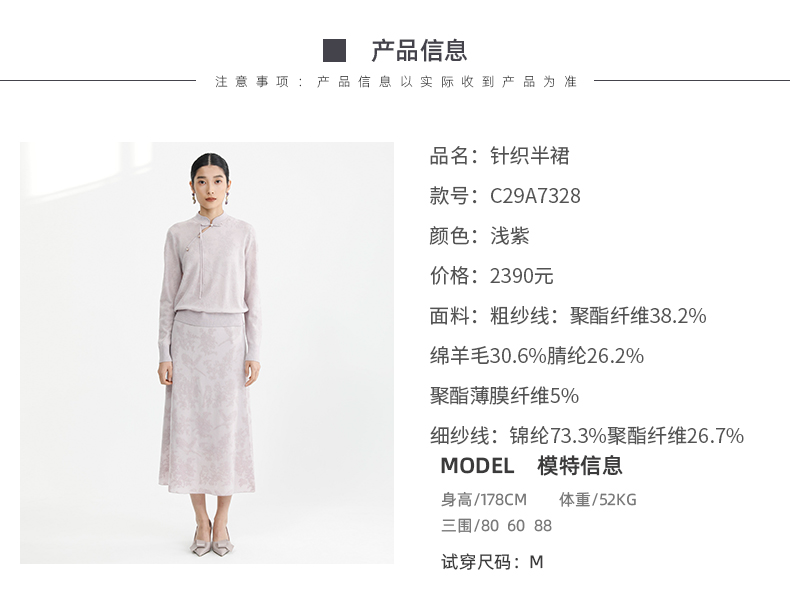The image size is (790, 613).
Task: Click the model's pointed heels in photo
Action: pyautogui.click(x=212, y=540)
